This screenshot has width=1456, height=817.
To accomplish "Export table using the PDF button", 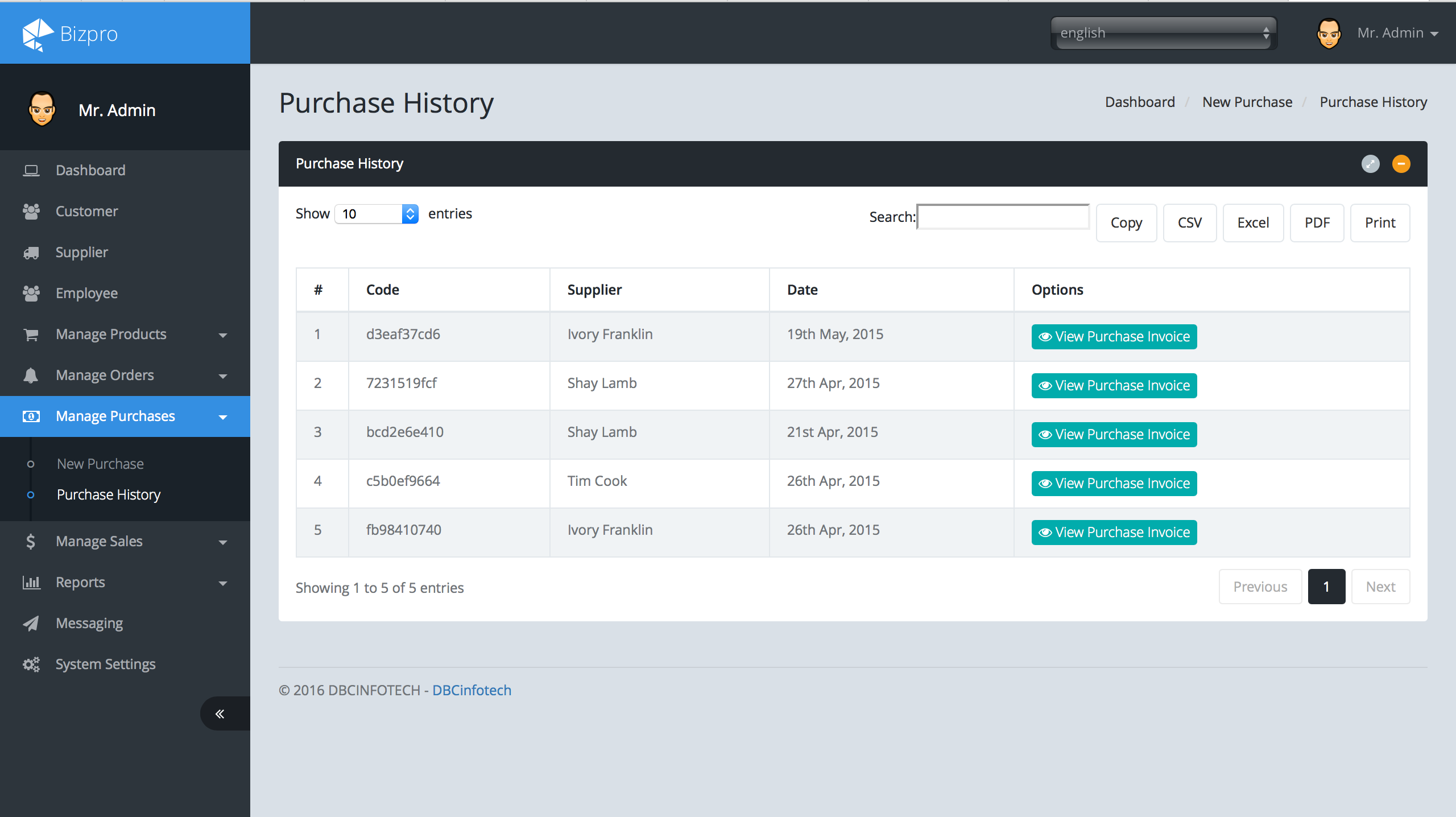I will (x=1317, y=223).
